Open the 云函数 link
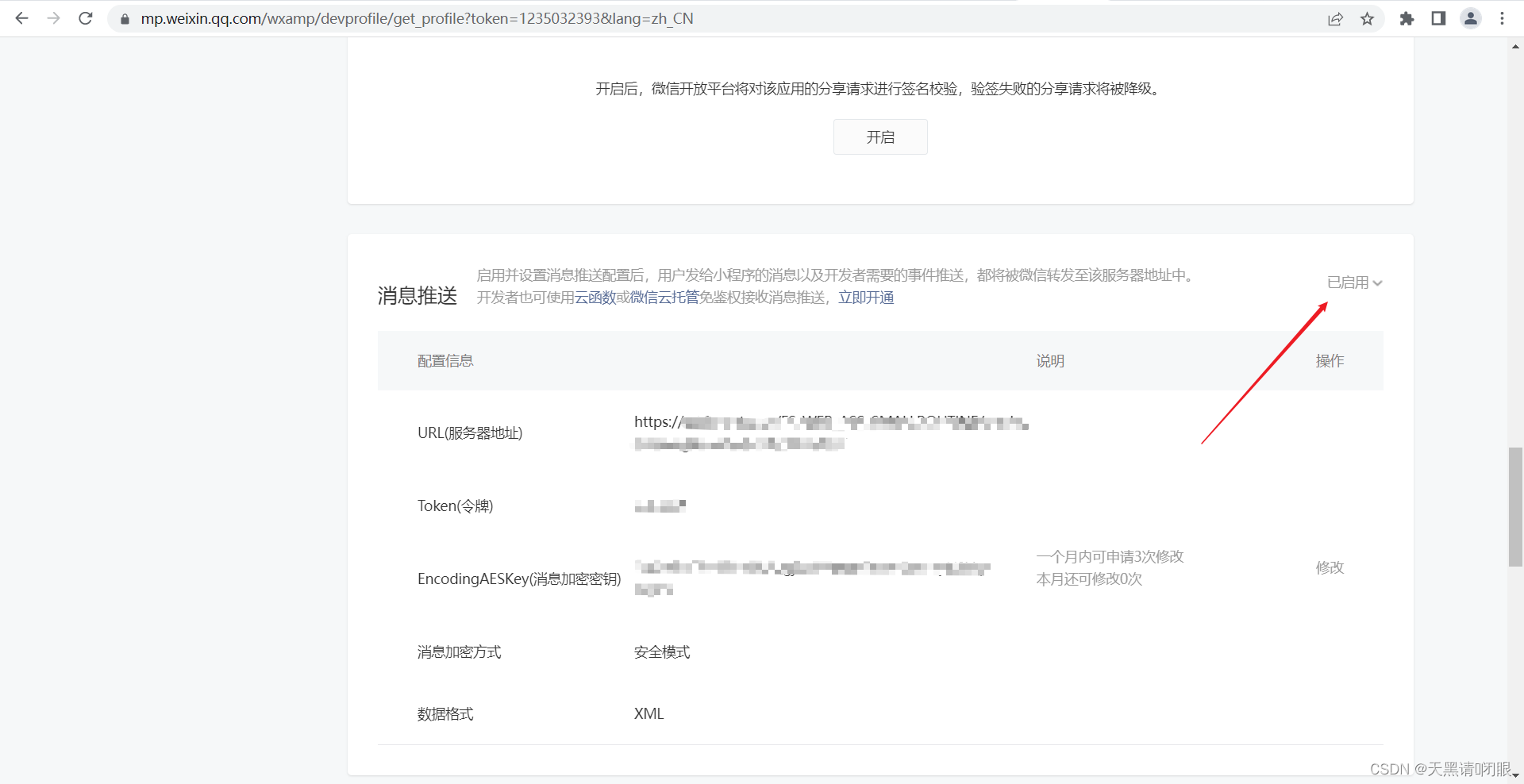Screen dimensions: 1524x784 click(x=596, y=298)
